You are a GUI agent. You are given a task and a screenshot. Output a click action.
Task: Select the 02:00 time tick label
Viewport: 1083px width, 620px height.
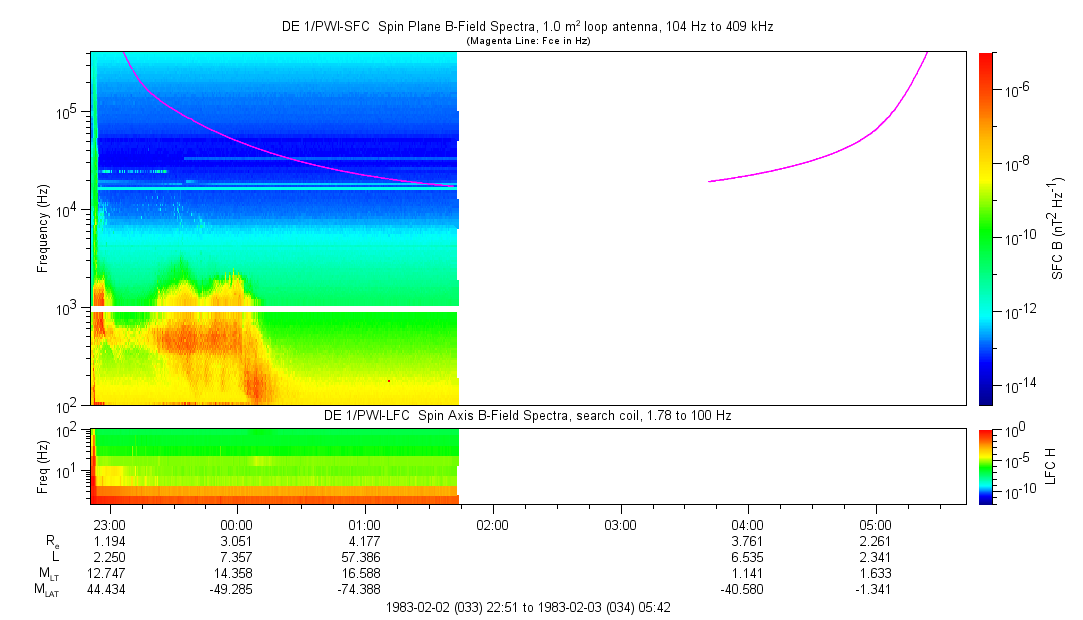[x=492, y=525]
